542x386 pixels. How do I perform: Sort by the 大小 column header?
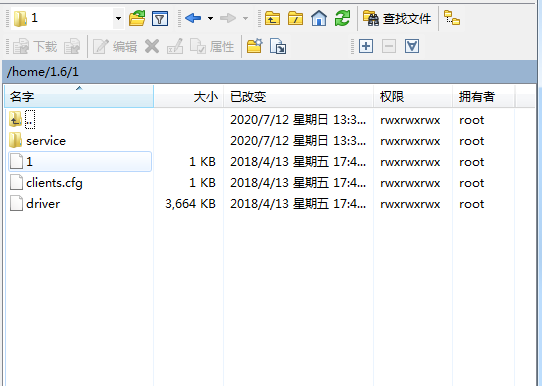coord(189,96)
